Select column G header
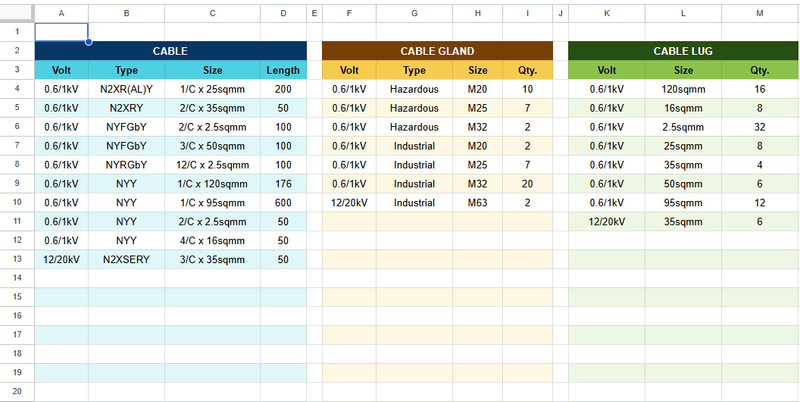The width and height of the screenshot is (800, 402). pos(414,14)
